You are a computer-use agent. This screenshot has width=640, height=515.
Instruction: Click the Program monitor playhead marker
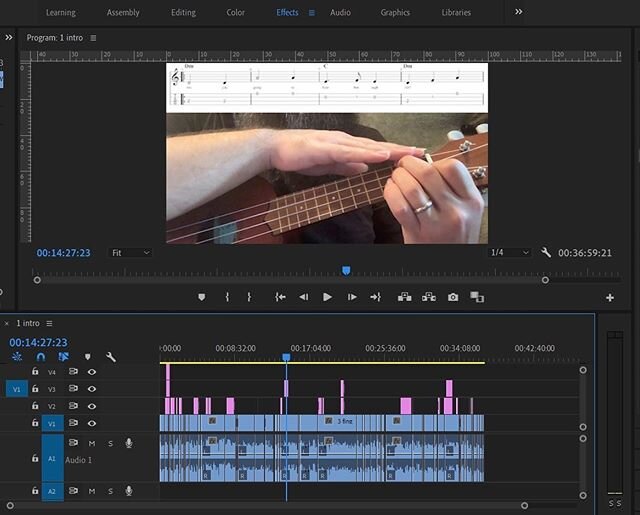(x=346, y=271)
